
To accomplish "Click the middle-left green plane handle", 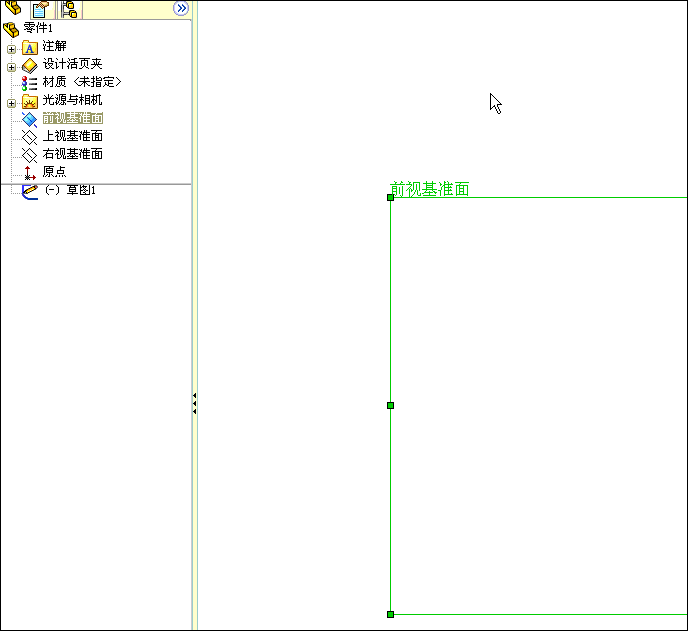I will click(x=391, y=405).
